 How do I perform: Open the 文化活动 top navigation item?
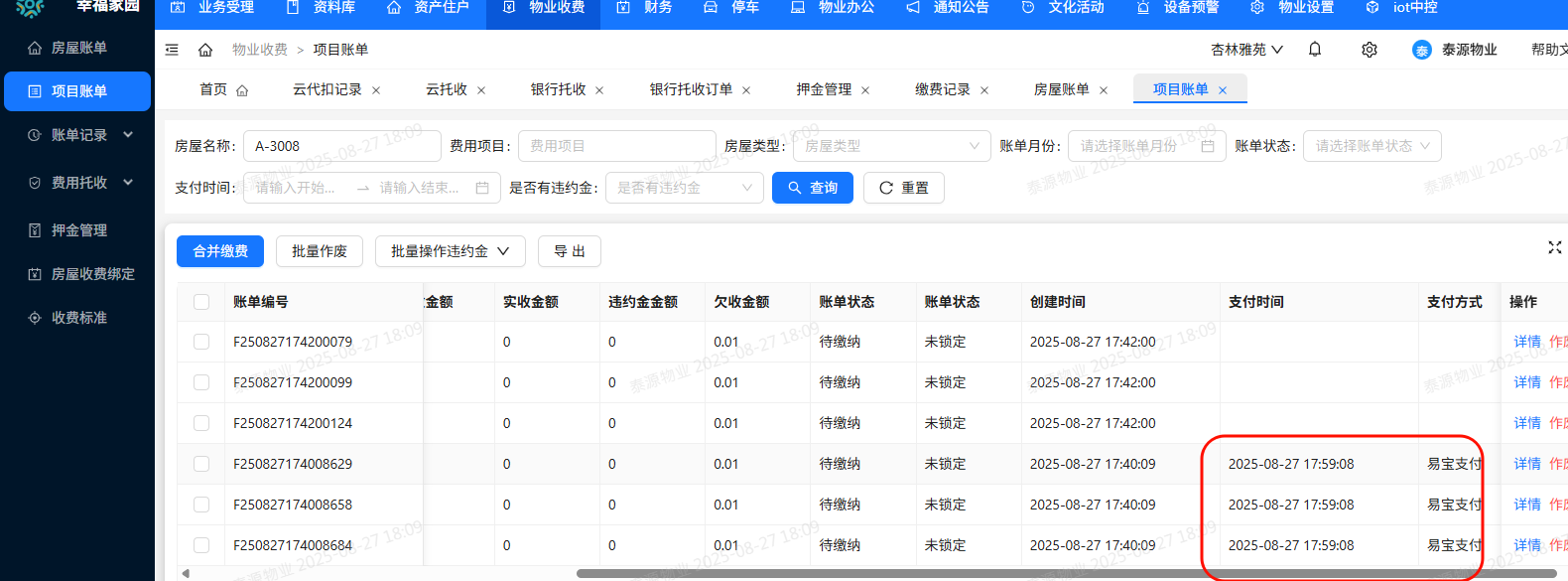1063,8
